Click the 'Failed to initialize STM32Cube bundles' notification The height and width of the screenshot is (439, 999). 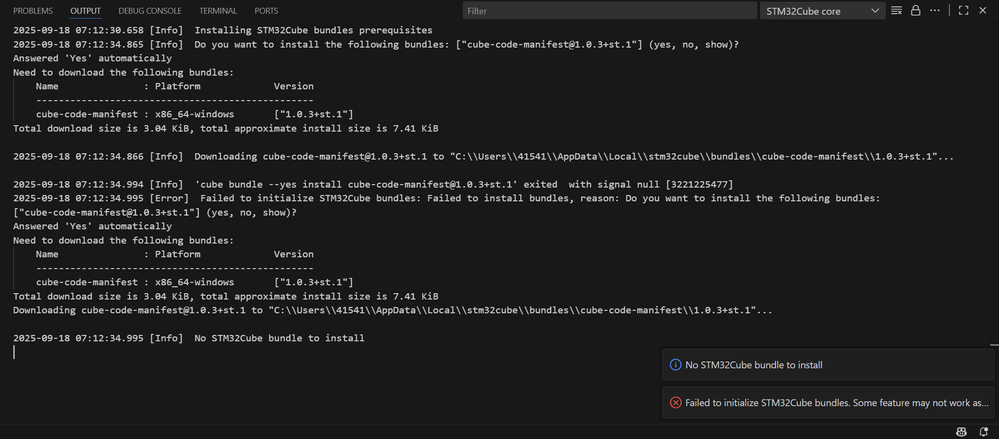828,403
